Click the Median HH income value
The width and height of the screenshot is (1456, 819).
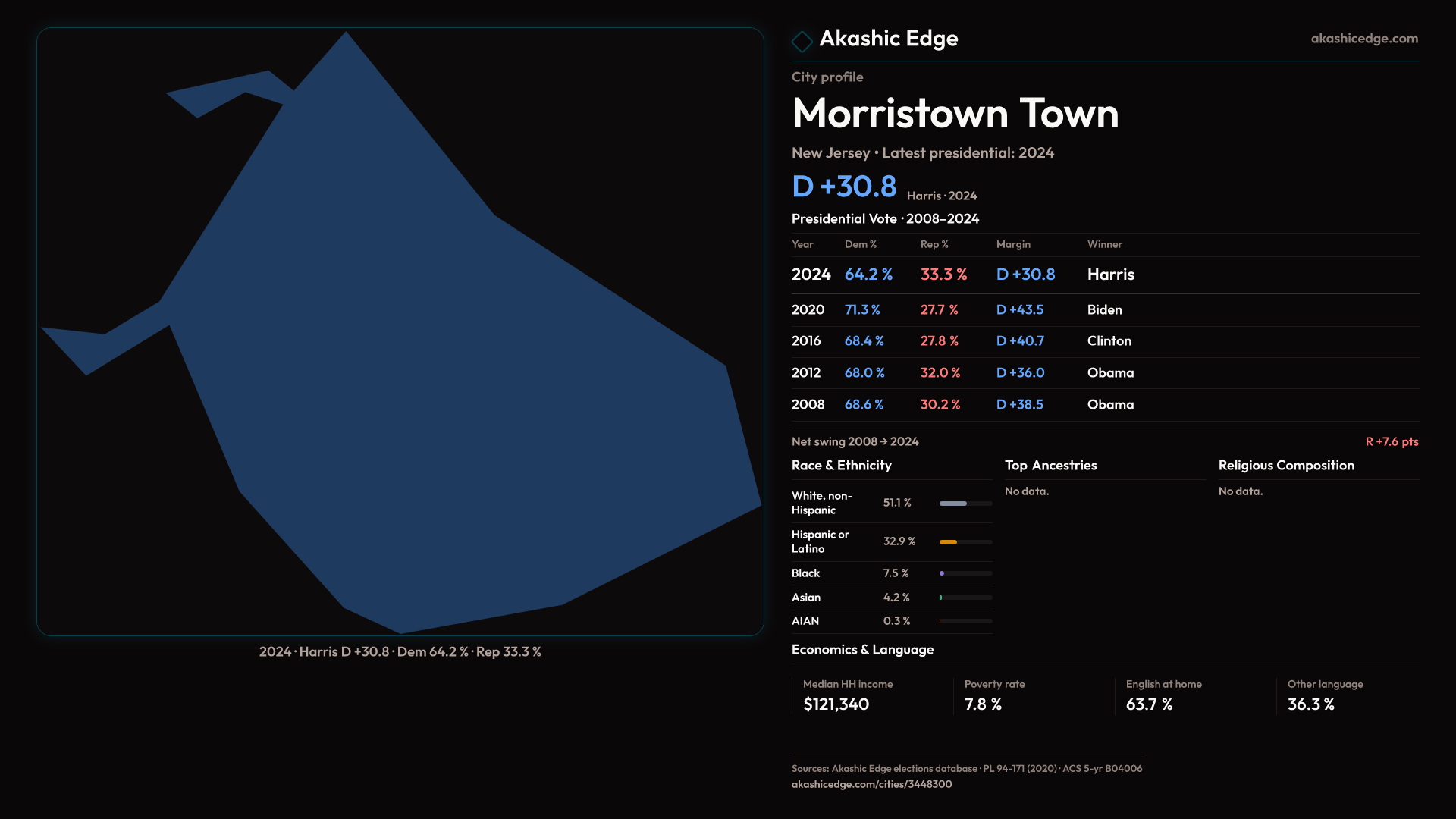click(x=836, y=704)
